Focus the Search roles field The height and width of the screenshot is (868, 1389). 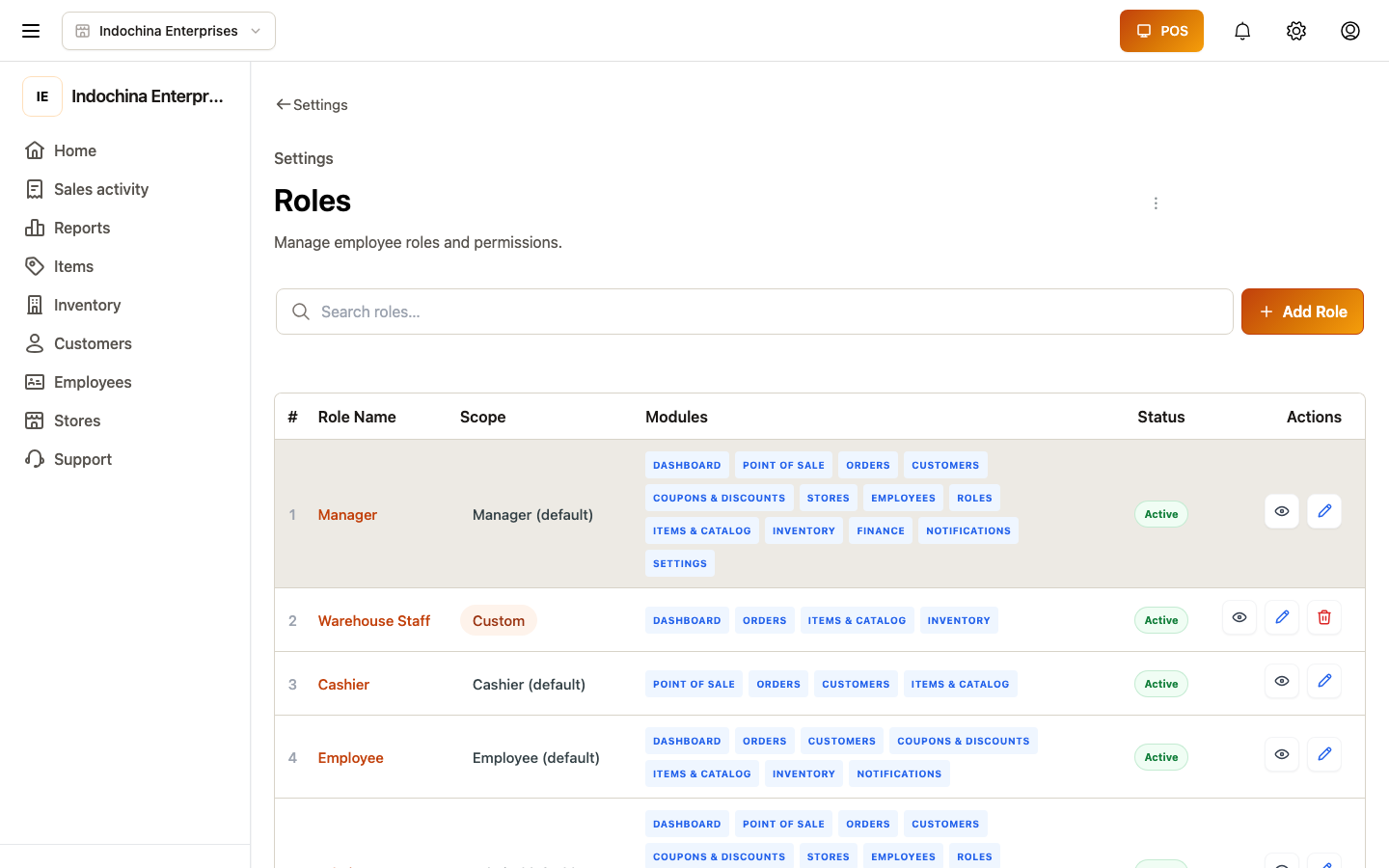tap(754, 312)
